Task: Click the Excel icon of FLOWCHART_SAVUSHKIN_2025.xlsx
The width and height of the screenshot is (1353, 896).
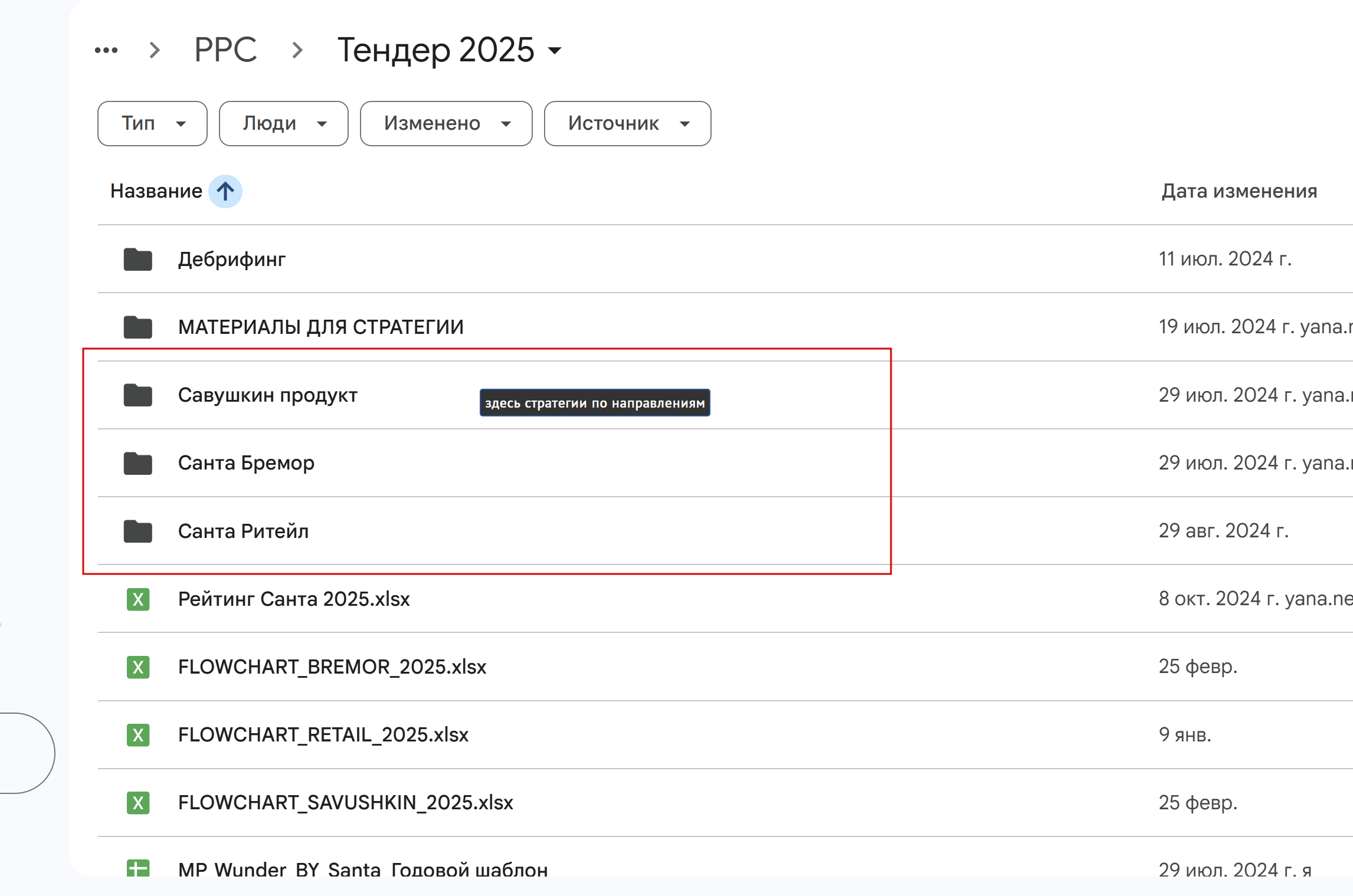Action: 138,803
